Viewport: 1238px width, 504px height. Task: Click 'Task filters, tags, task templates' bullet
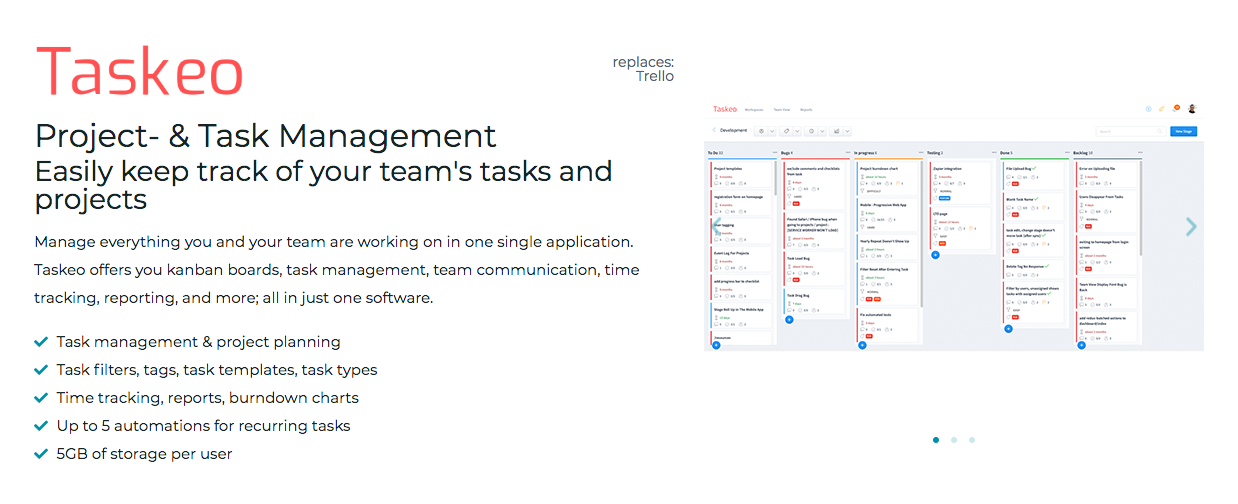coord(217,370)
